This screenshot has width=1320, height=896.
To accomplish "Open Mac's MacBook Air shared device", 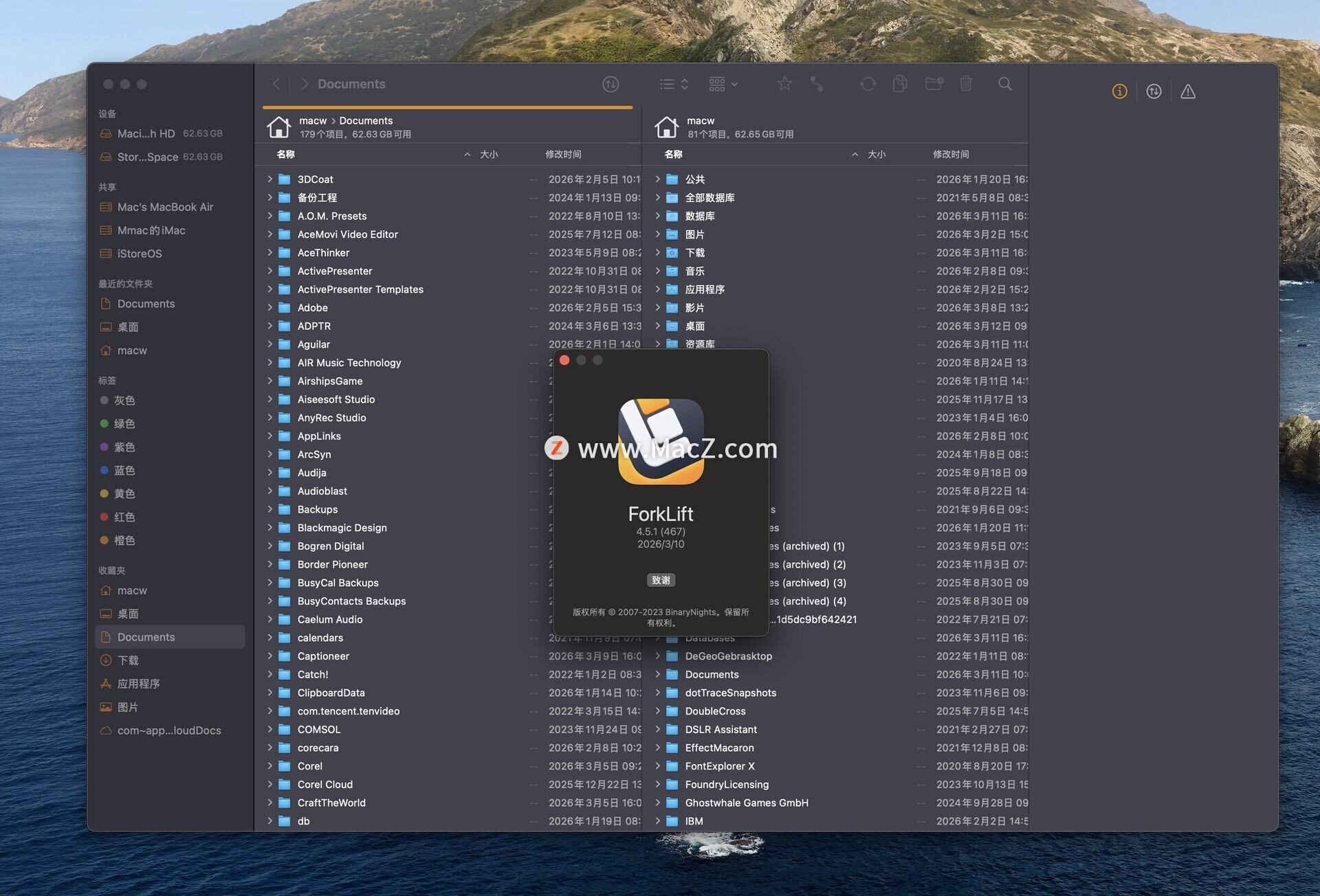I will (165, 207).
